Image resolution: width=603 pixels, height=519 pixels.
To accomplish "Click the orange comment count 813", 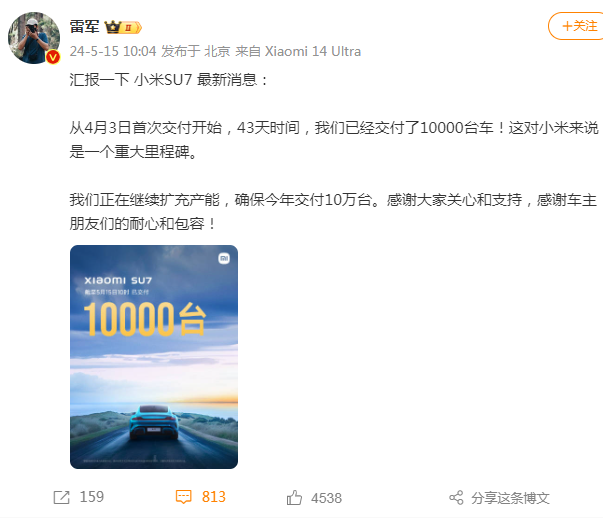I will [213, 497].
